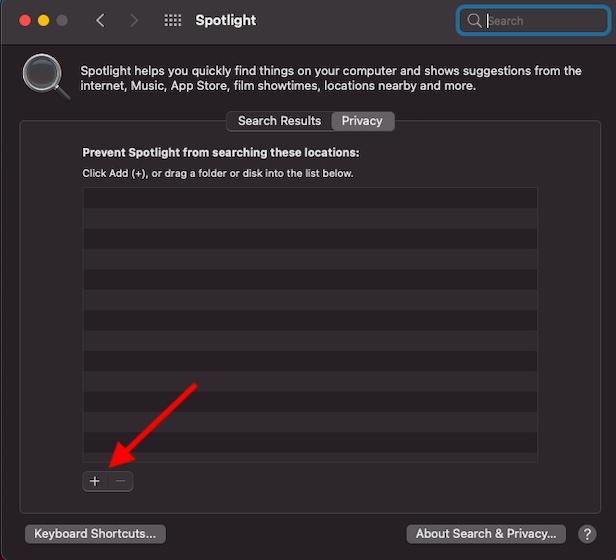This screenshot has height=560, width=616.
Task: Open About Search & Privacy… info
Action: click(x=486, y=534)
